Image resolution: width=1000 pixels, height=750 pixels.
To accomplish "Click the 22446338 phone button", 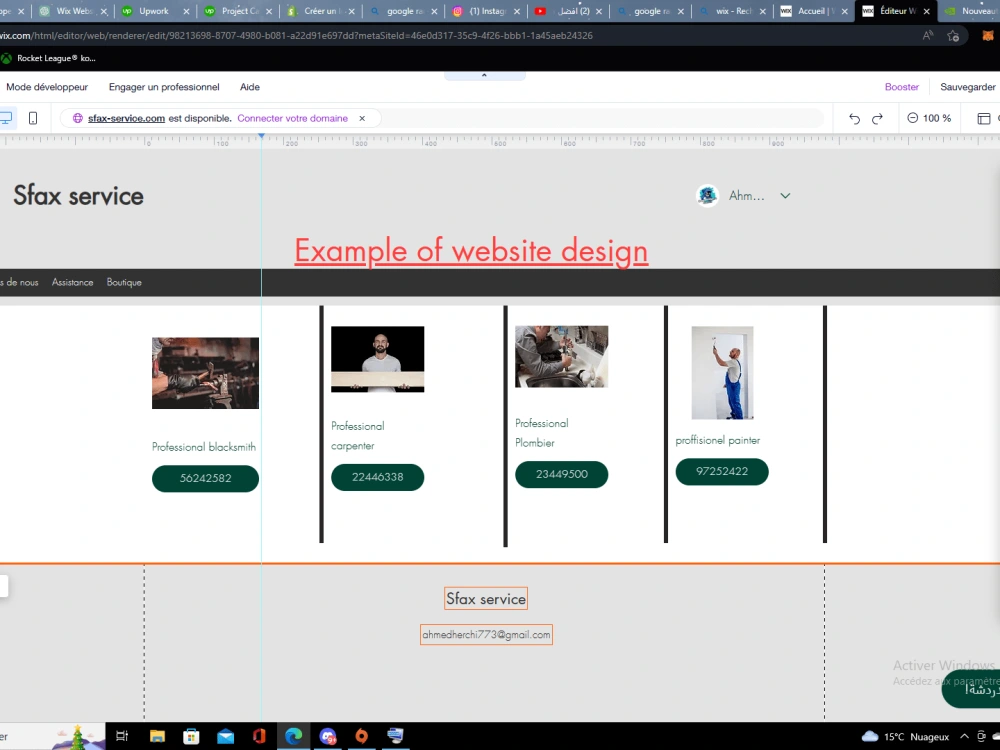I will (378, 477).
